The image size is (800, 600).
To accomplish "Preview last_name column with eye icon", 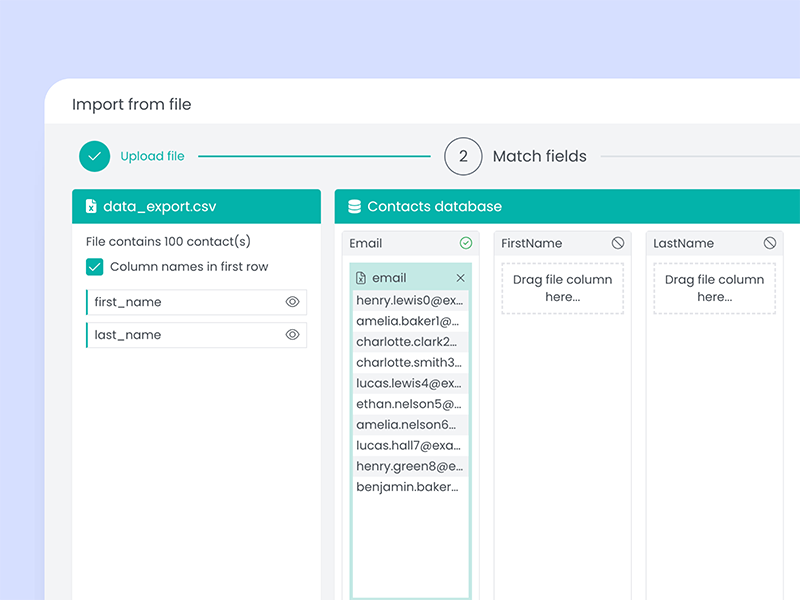I will tap(292, 335).
